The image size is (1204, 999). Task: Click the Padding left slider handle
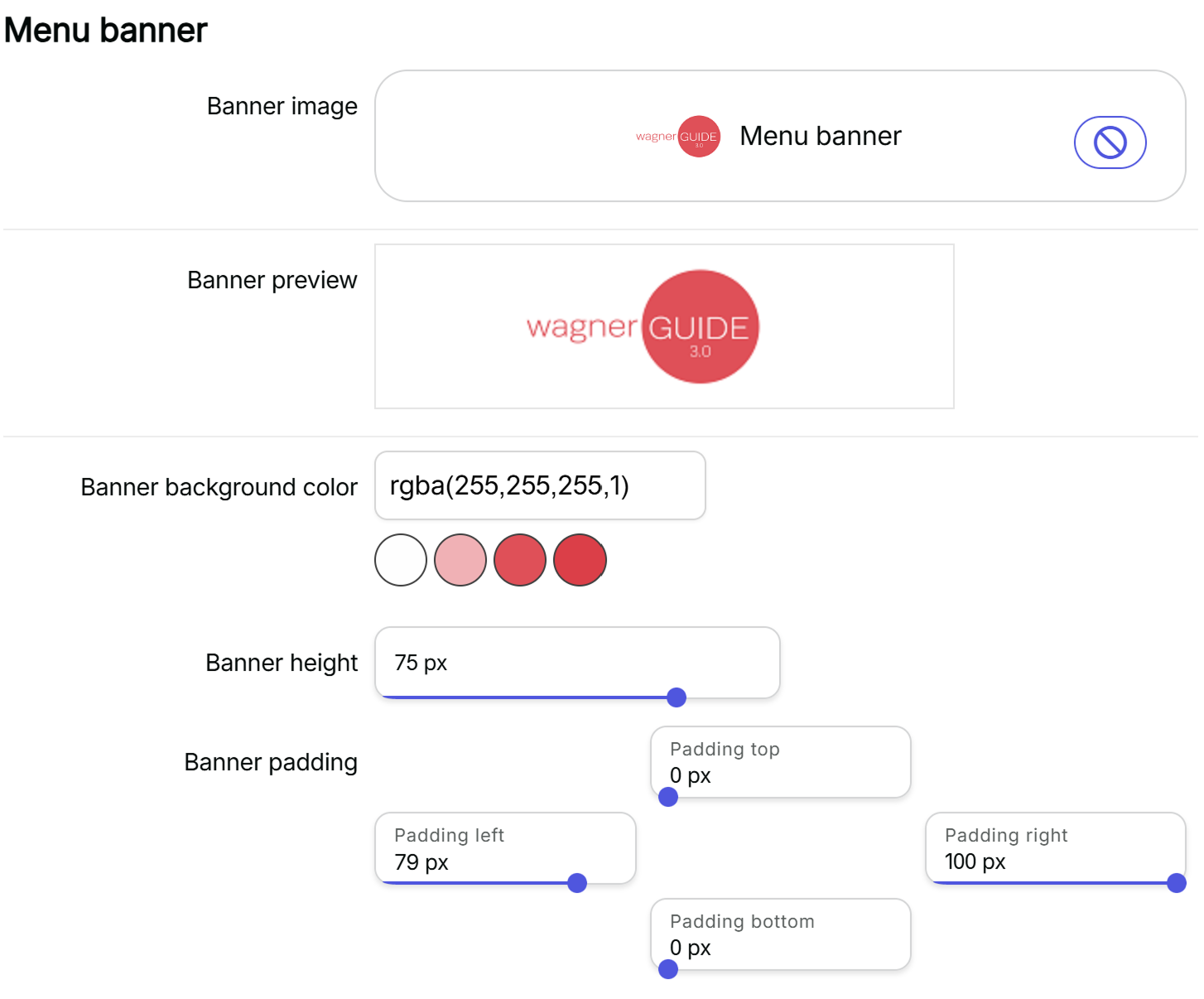point(577,883)
